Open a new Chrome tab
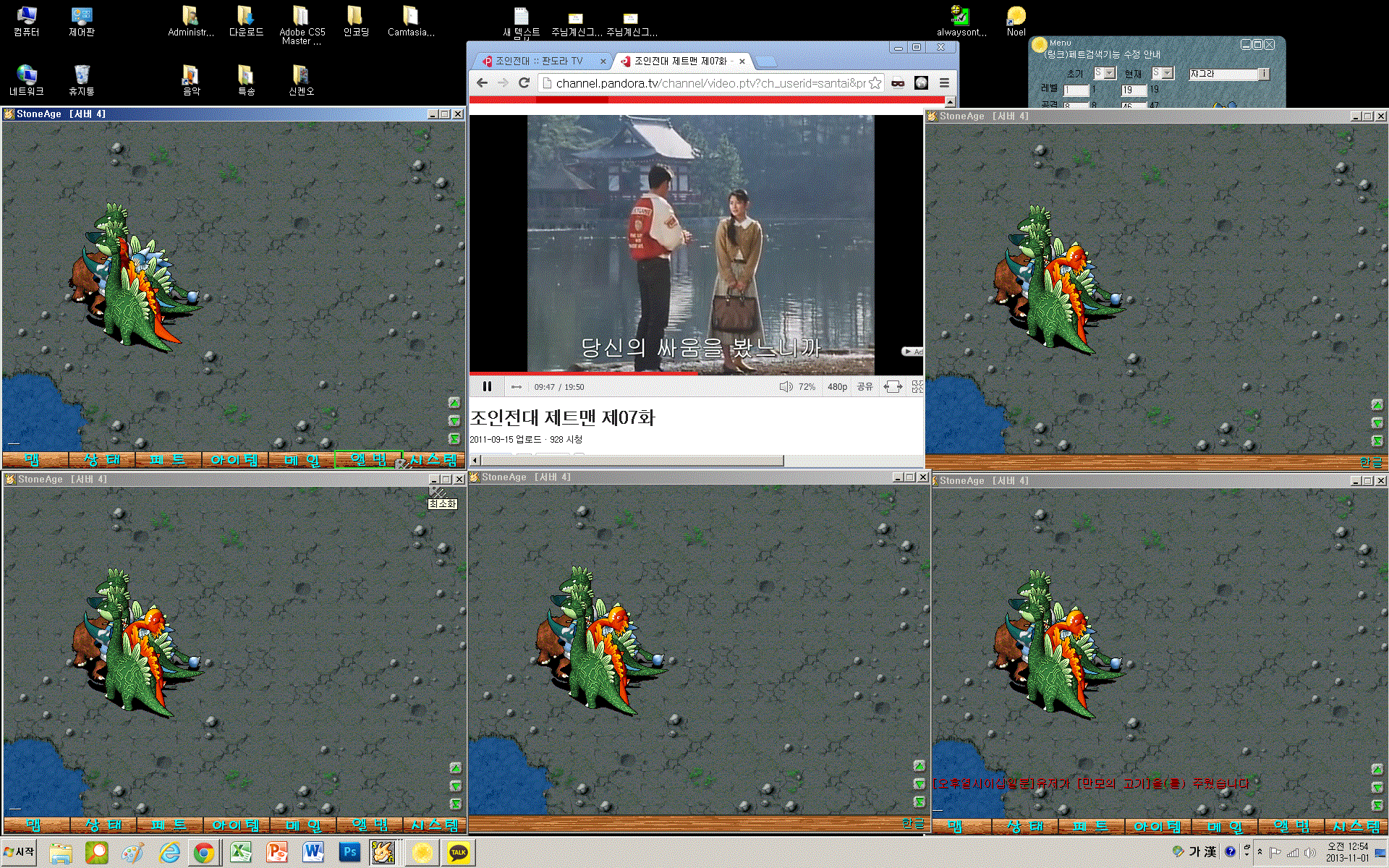Image resolution: width=1389 pixels, height=868 pixels. pyautogui.click(x=765, y=61)
